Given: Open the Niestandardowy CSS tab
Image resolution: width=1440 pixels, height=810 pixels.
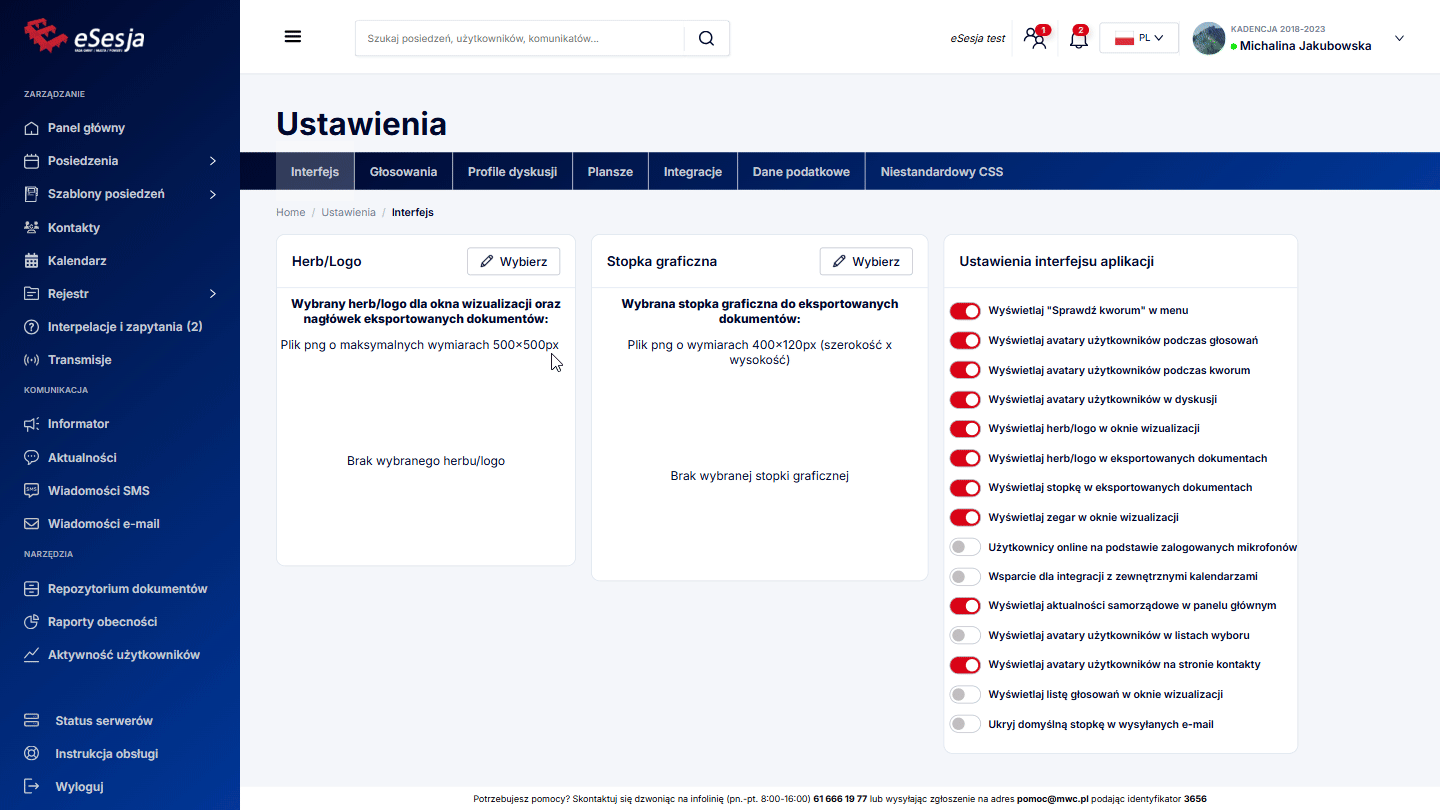Looking at the screenshot, I should pos(941,172).
